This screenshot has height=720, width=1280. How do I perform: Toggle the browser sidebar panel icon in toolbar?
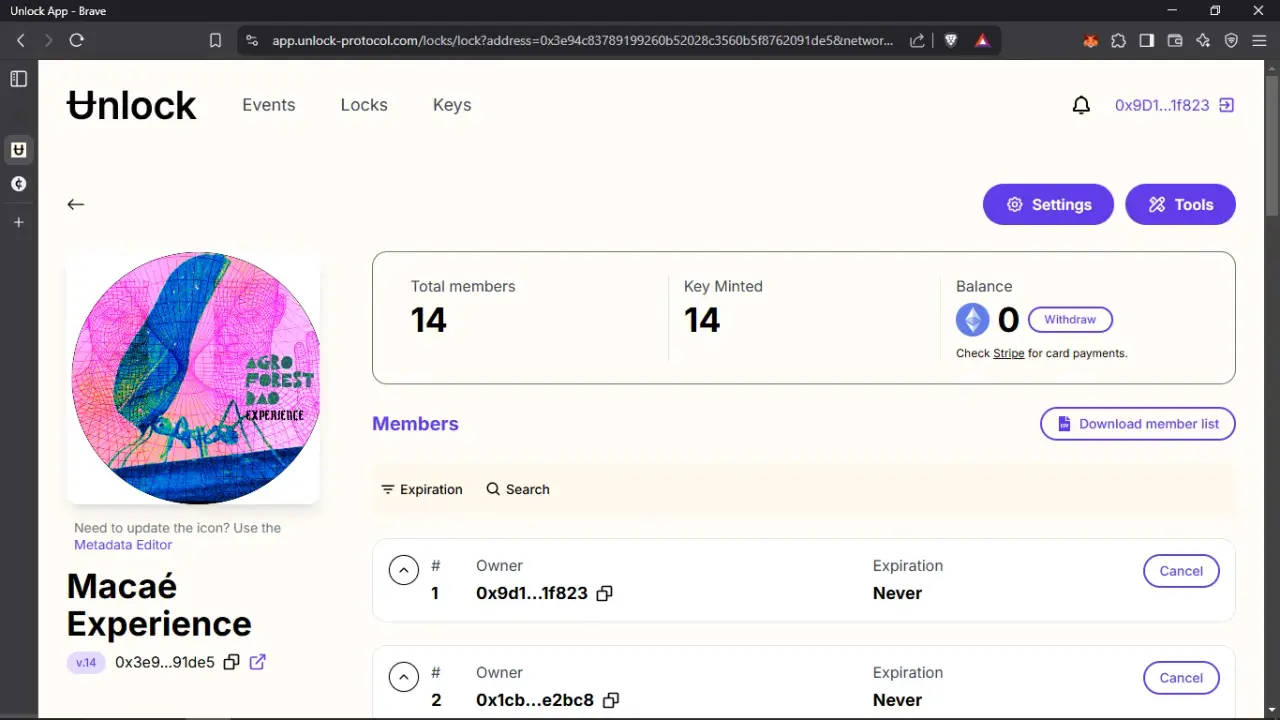click(1147, 40)
